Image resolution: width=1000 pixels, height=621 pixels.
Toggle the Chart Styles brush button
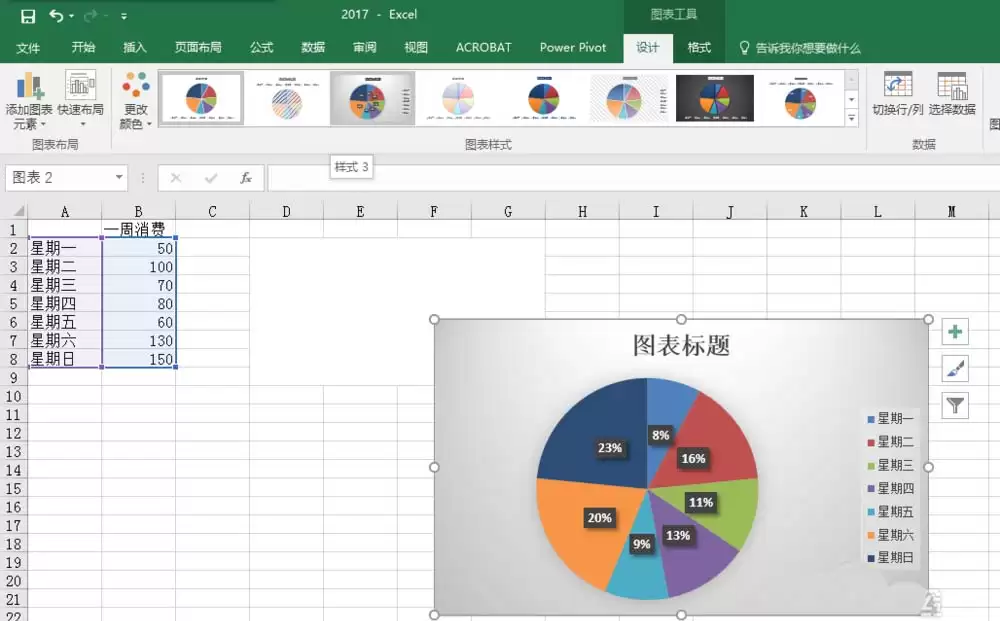click(x=954, y=368)
